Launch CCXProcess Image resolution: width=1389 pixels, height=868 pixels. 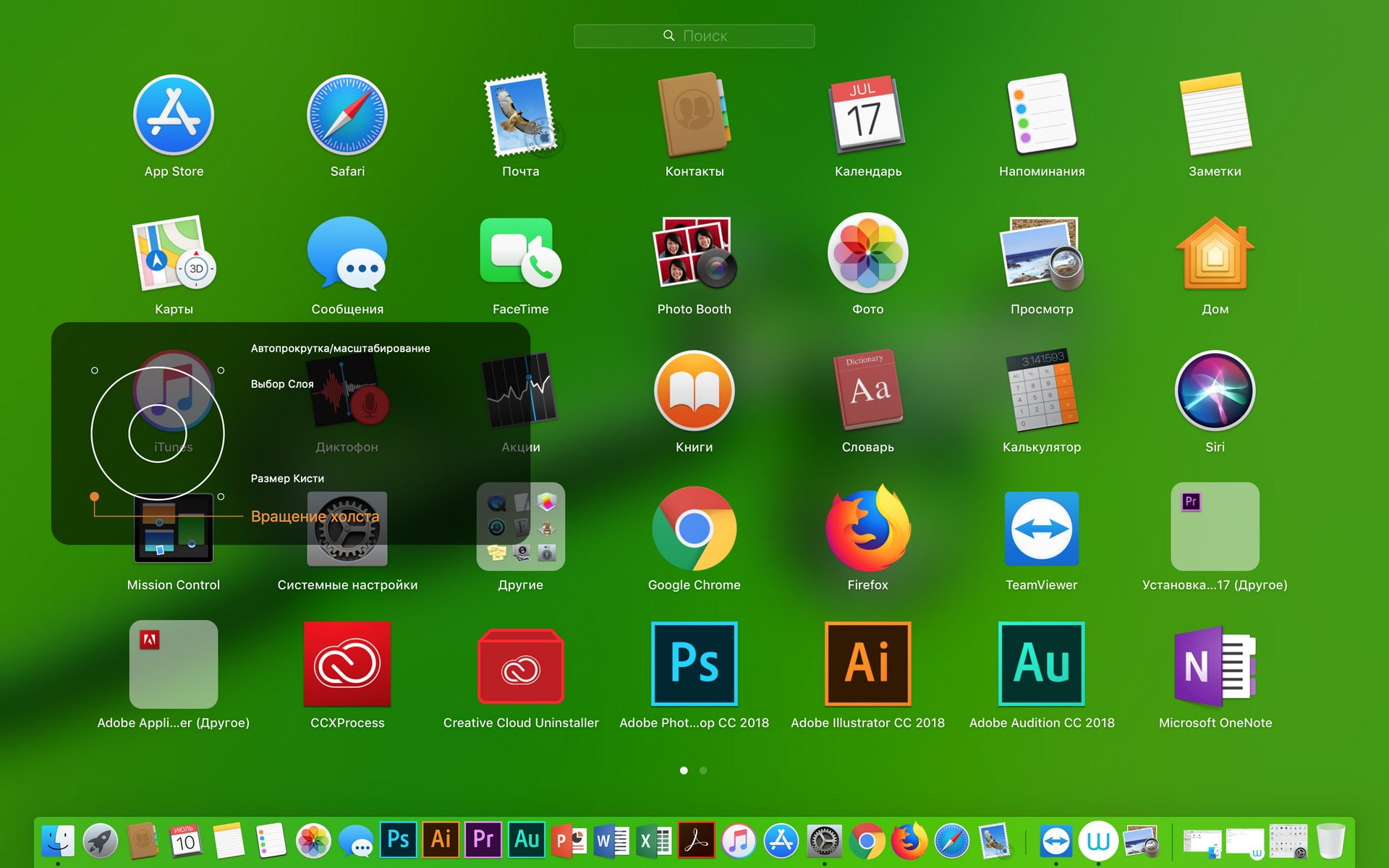click(x=347, y=664)
